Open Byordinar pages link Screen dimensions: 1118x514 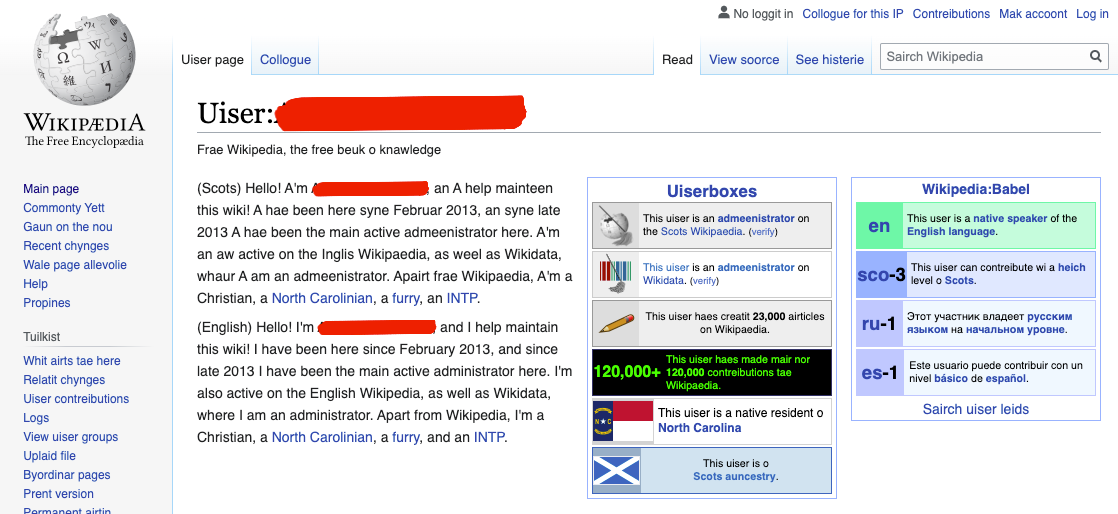(67, 475)
